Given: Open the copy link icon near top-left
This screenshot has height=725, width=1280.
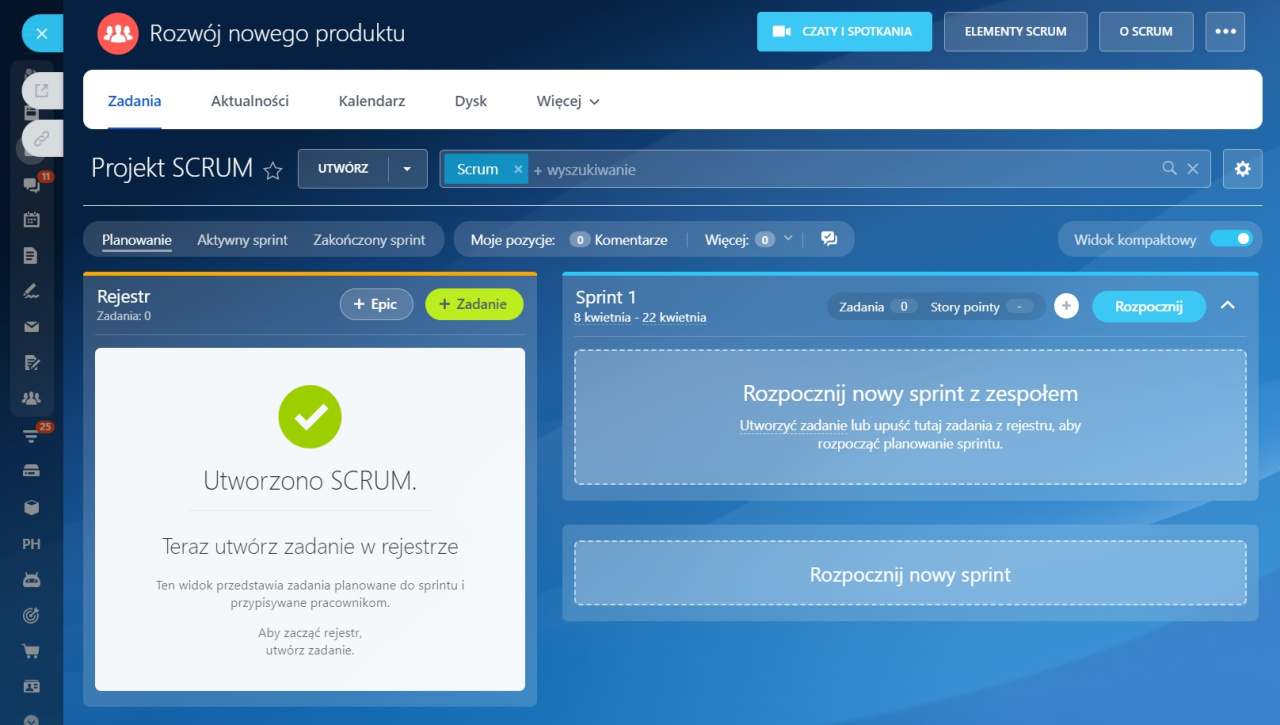Looking at the screenshot, I should tap(41, 139).
